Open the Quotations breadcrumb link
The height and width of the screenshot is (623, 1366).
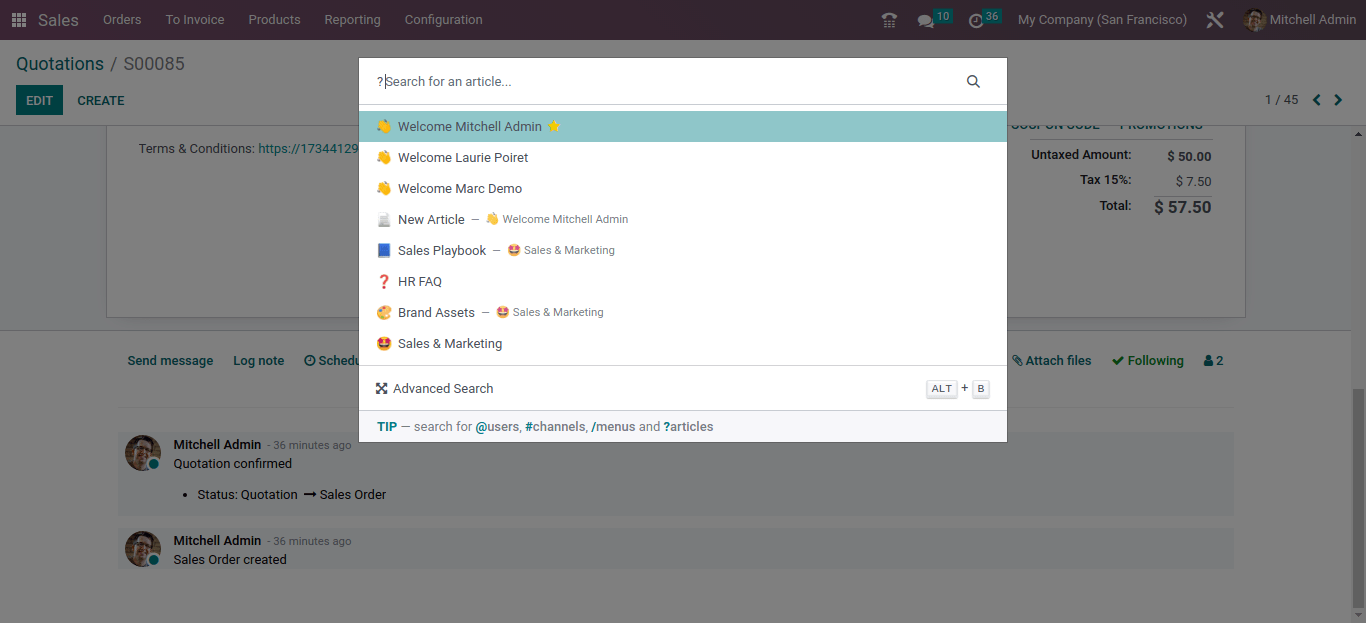pyautogui.click(x=60, y=64)
